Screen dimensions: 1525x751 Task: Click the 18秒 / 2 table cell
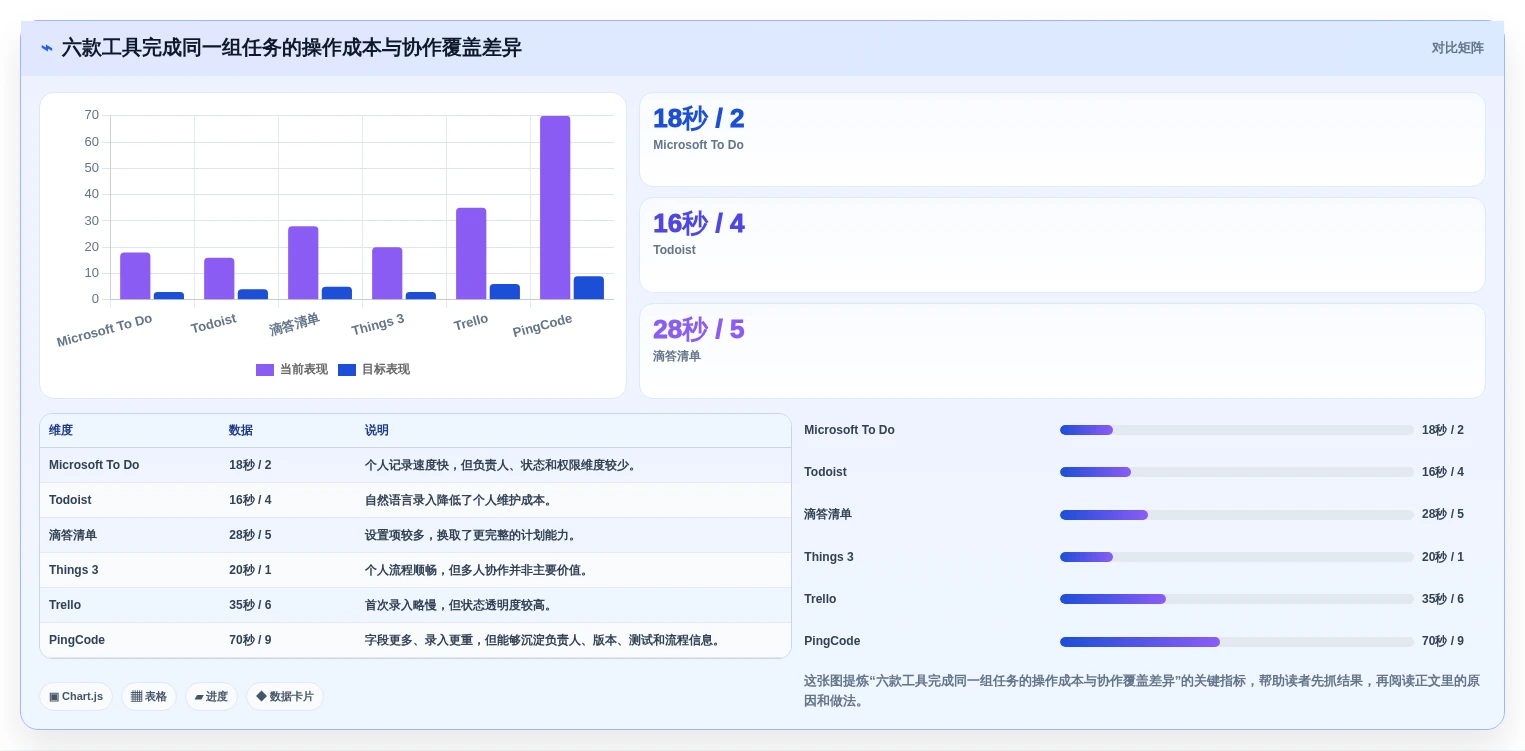(x=250, y=465)
